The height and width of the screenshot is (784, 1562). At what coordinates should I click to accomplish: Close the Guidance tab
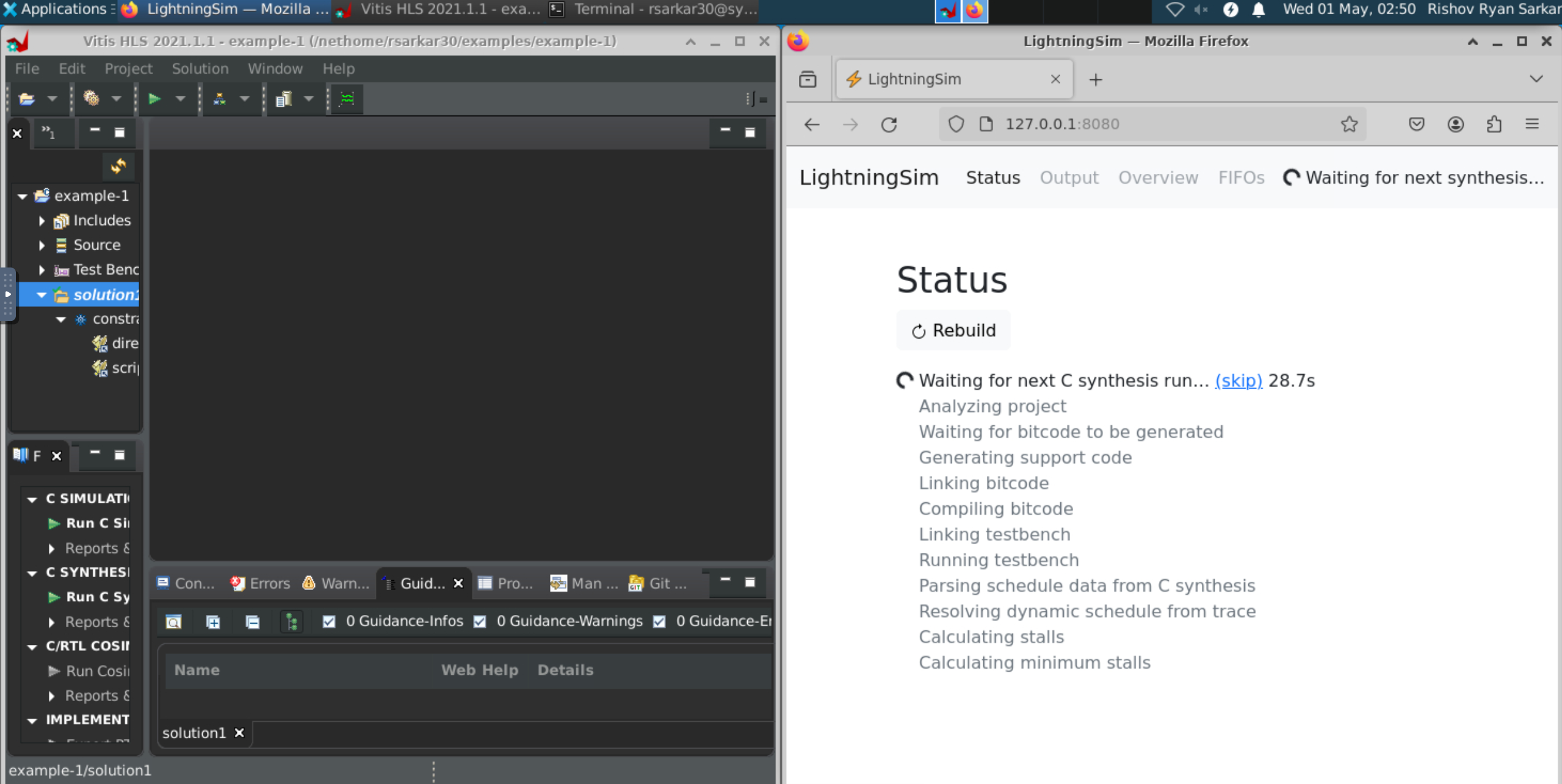tap(458, 584)
